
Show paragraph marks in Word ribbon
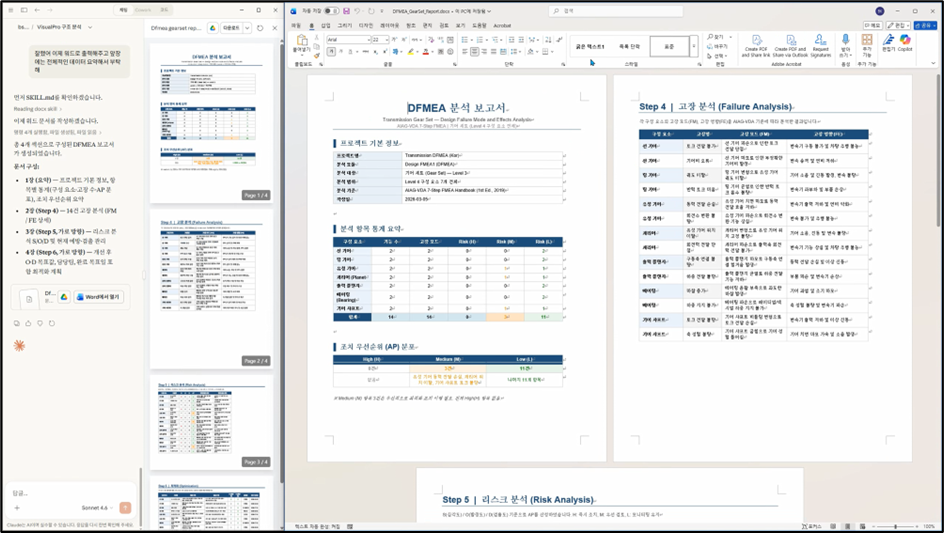tap(560, 40)
